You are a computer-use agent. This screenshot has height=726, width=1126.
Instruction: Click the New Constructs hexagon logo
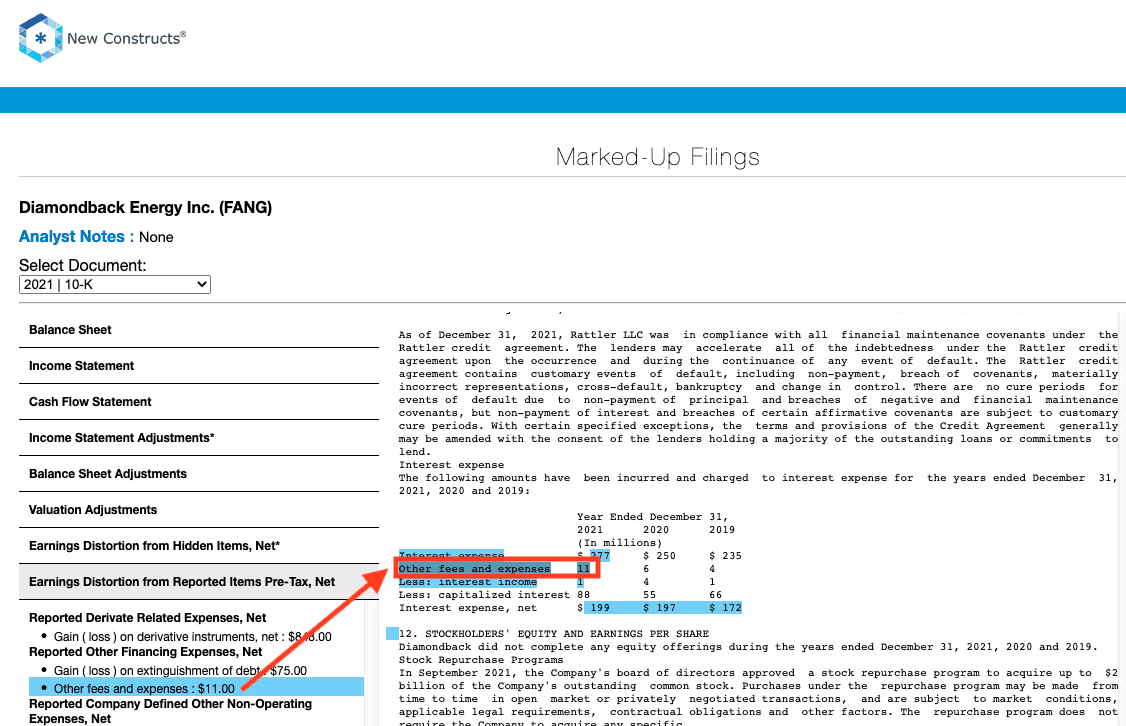(40, 38)
